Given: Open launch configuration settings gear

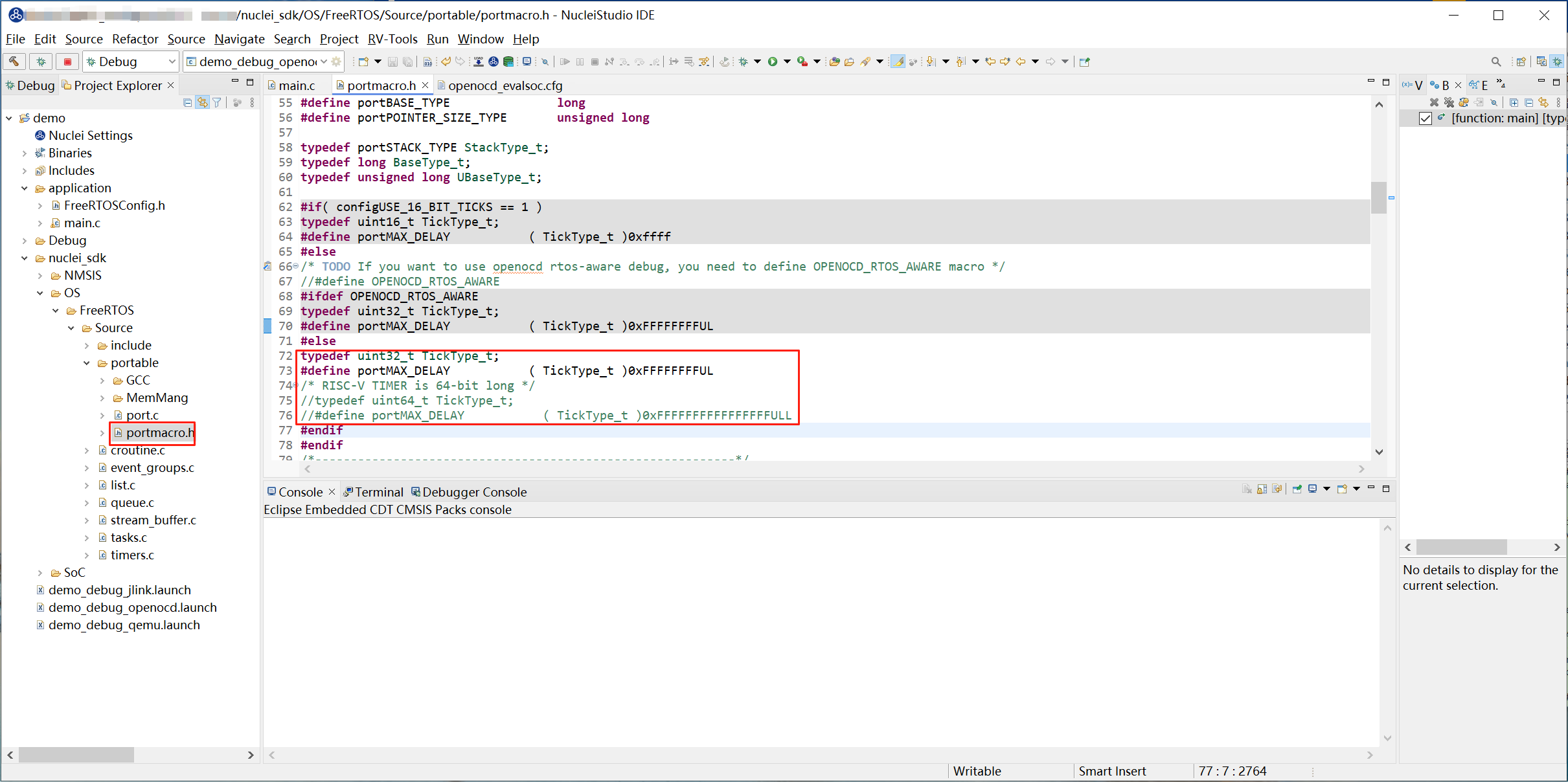Looking at the screenshot, I should (336, 61).
